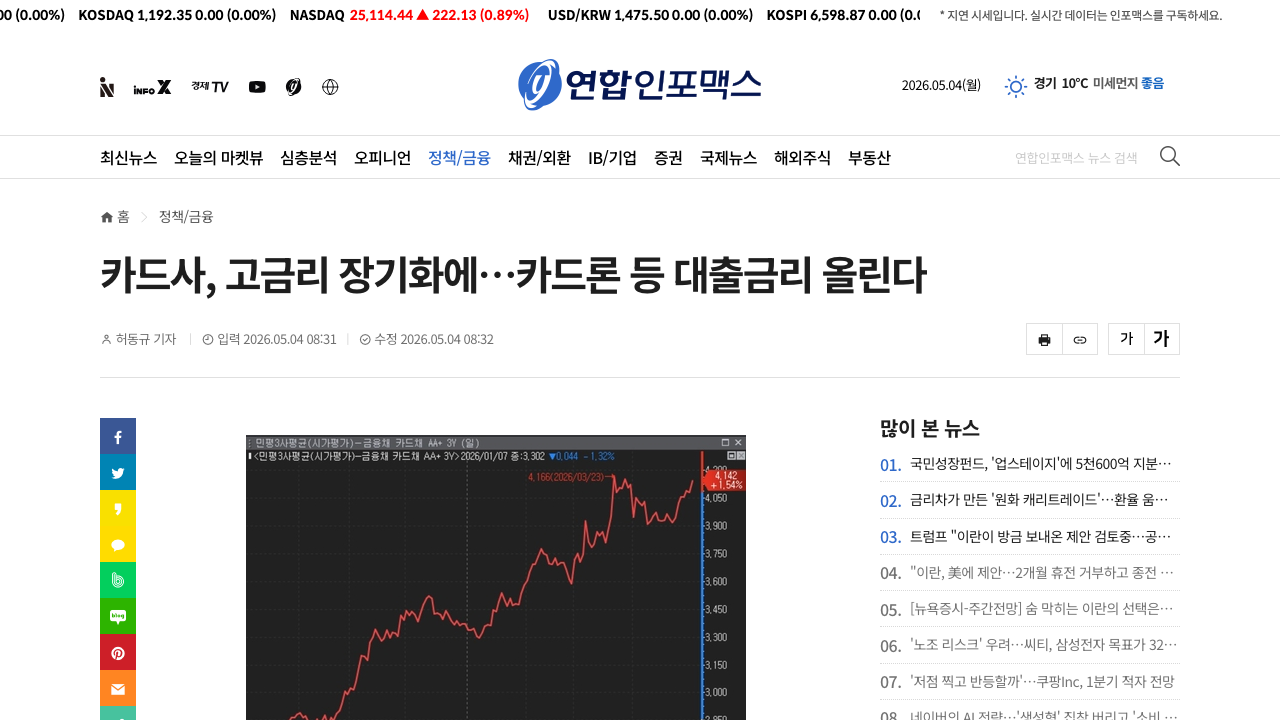Screen dimensions: 1280x720
Task: Increase font size with large 가 button
Action: click(x=1162, y=339)
